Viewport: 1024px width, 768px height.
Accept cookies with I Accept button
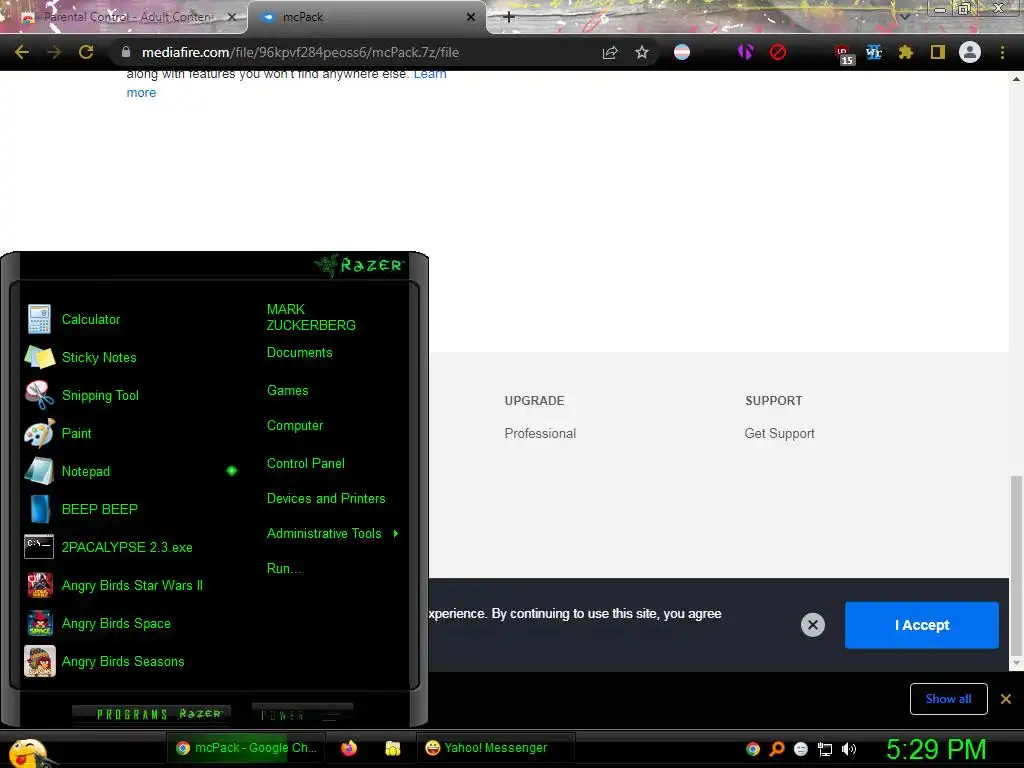click(x=921, y=625)
